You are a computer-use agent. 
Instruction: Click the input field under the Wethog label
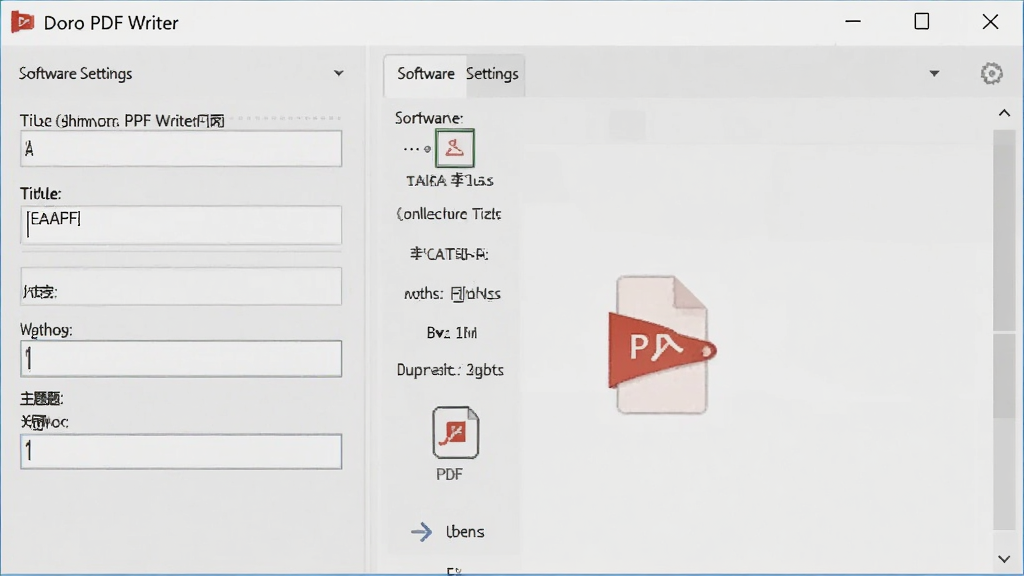pyautogui.click(x=181, y=359)
